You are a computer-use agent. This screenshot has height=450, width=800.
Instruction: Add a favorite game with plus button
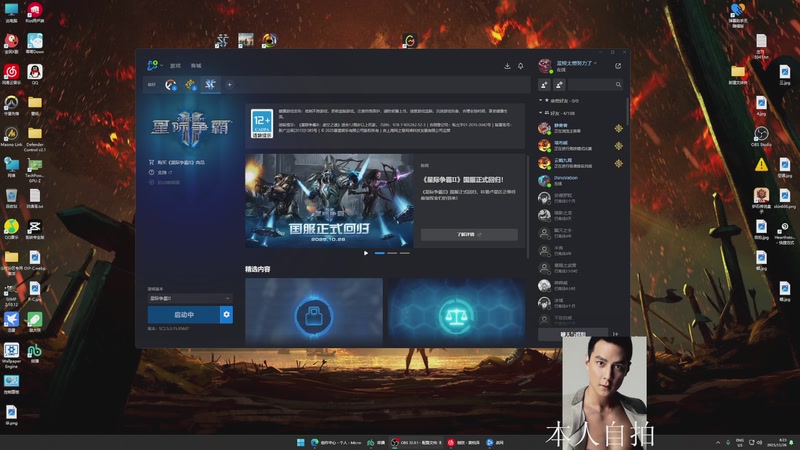click(230, 85)
